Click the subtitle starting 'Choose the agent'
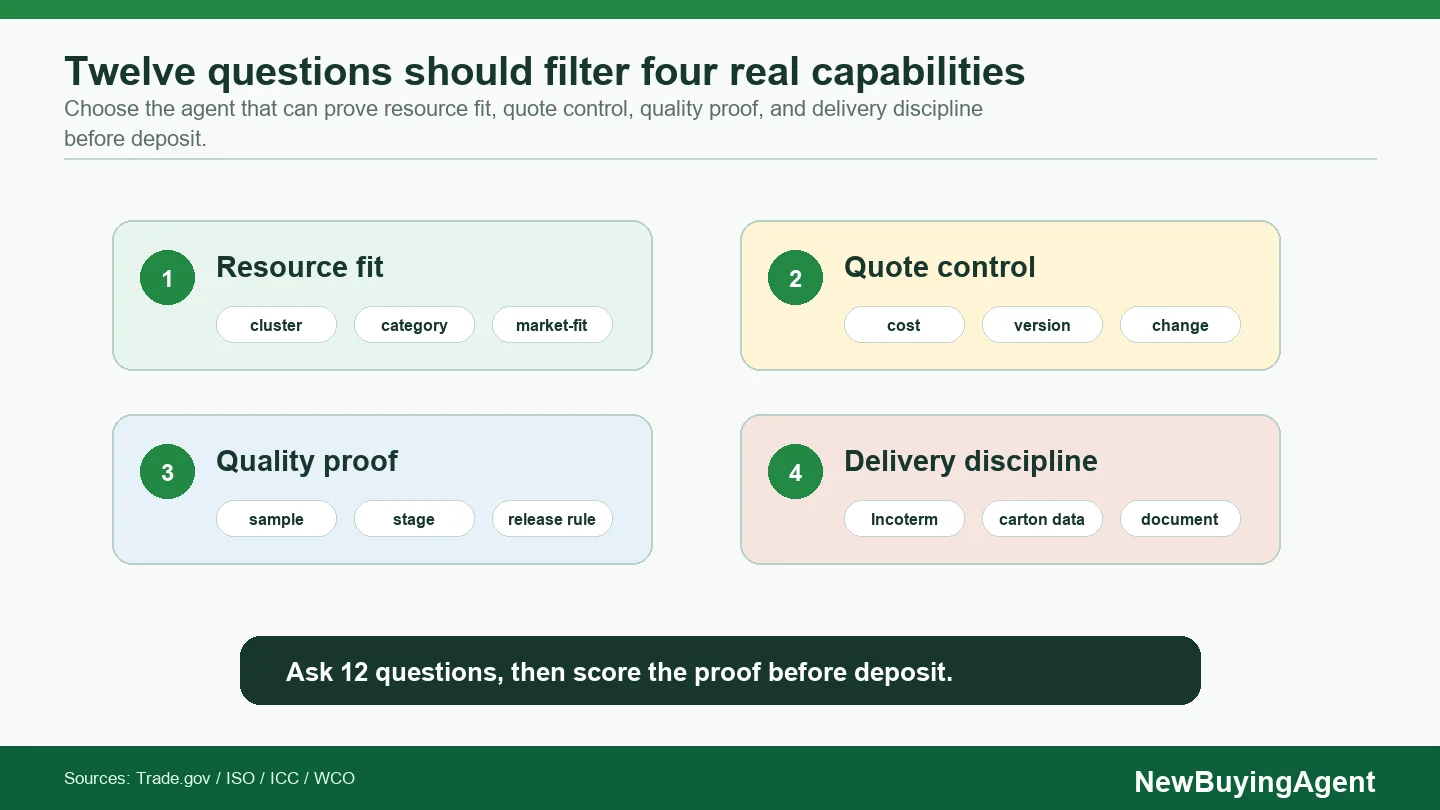The height and width of the screenshot is (810, 1440). coord(523,123)
